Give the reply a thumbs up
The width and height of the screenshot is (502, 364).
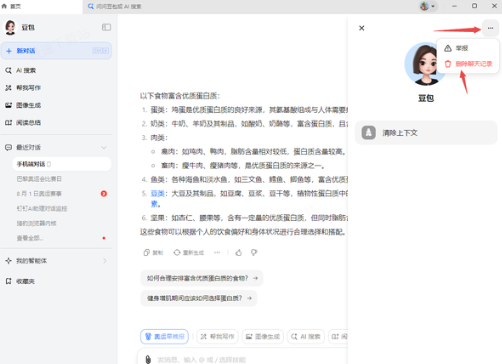click(x=238, y=253)
